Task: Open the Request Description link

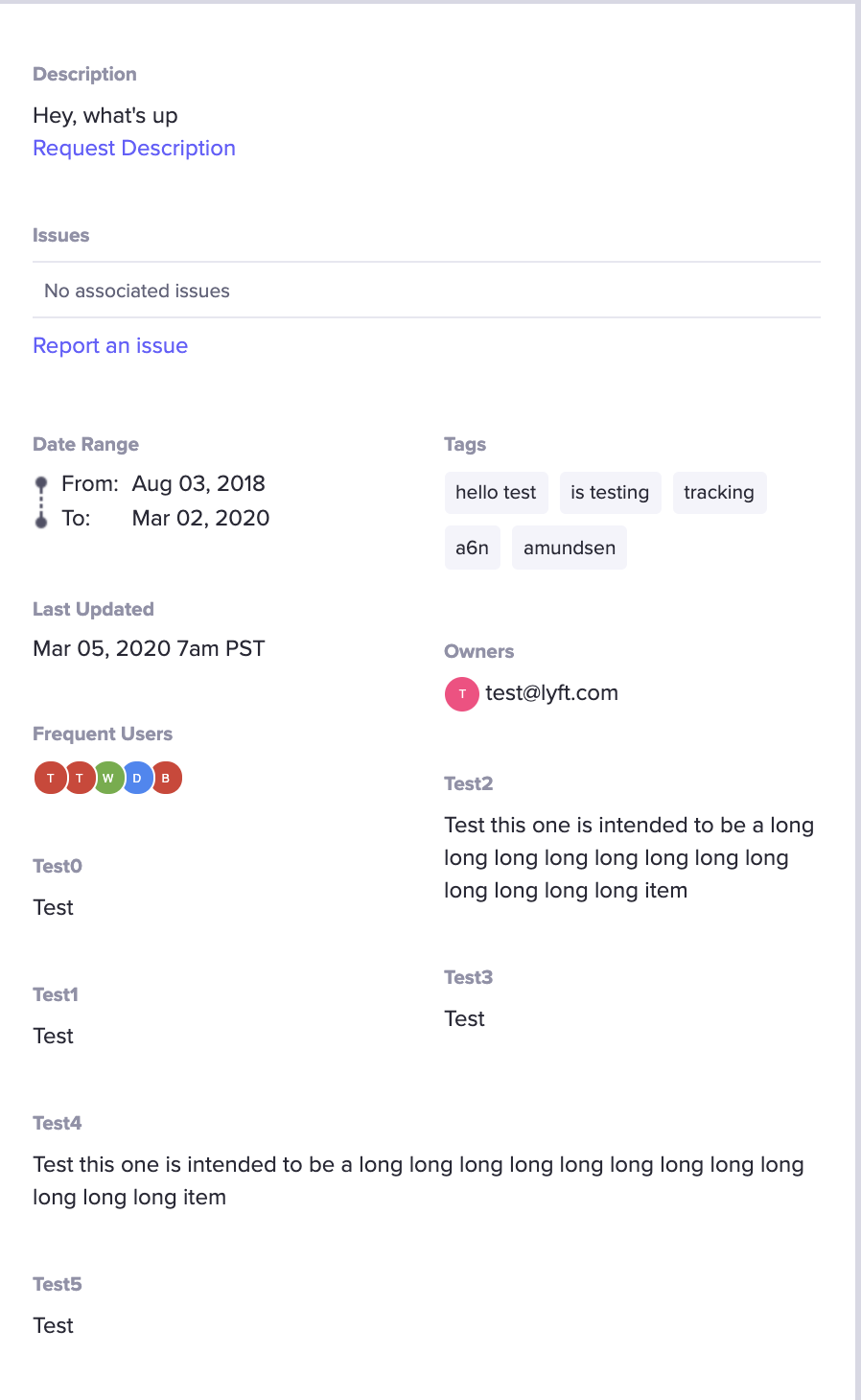Action: click(134, 149)
